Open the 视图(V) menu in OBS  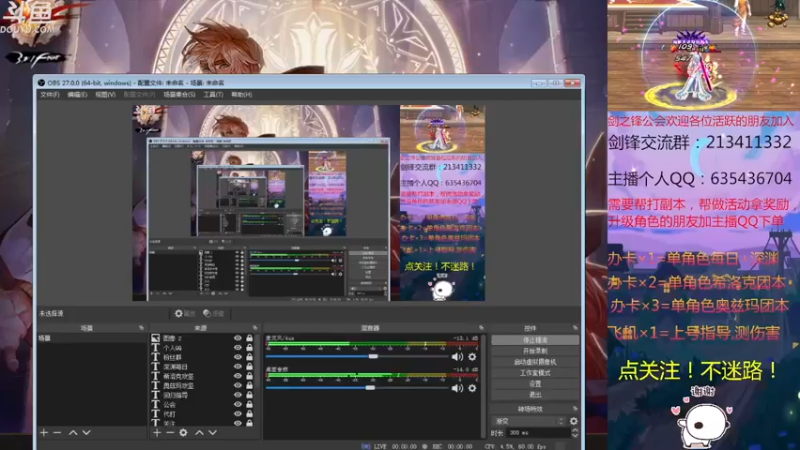click(x=105, y=94)
